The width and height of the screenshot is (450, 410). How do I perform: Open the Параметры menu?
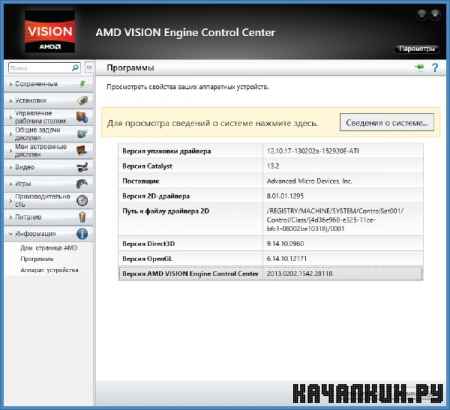coord(417,49)
